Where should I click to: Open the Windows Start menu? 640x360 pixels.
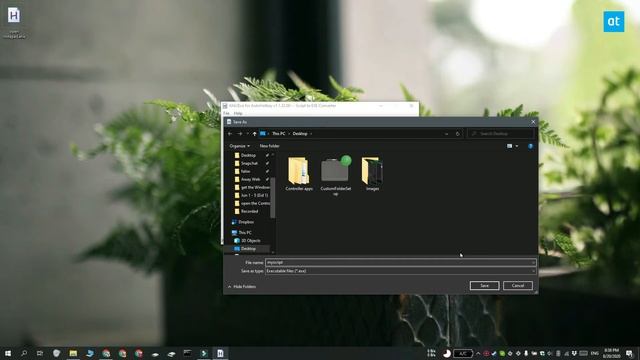(x=8, y=353)
